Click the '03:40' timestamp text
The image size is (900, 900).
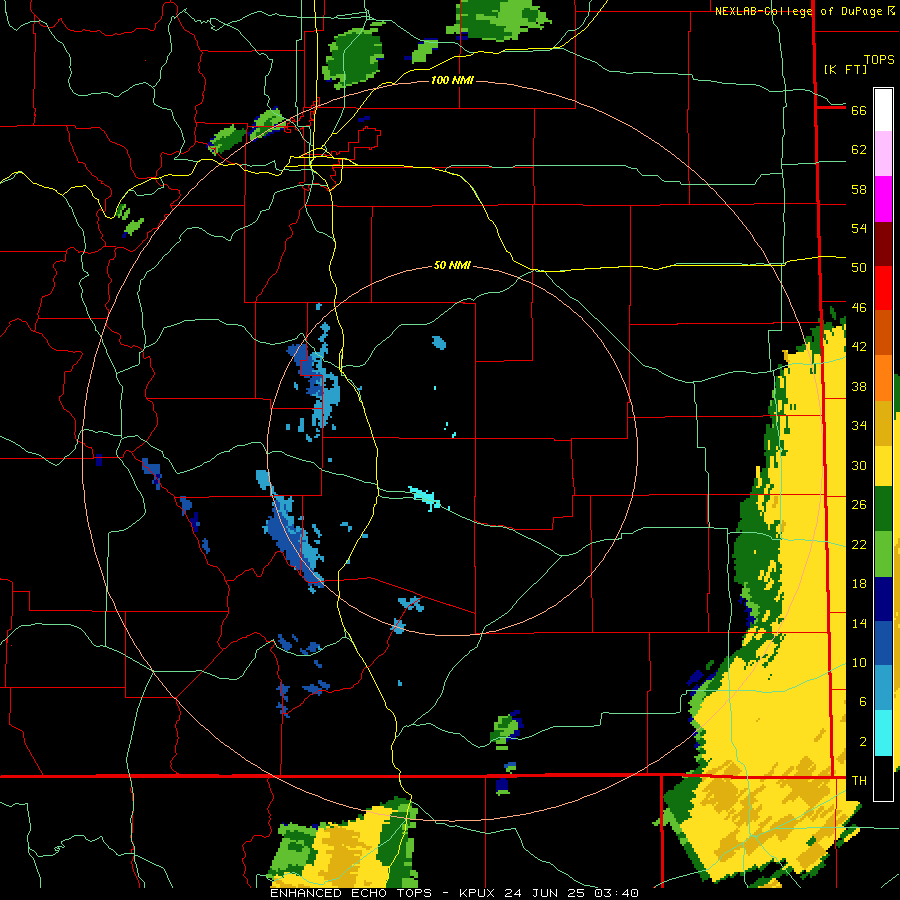[616, 893]
